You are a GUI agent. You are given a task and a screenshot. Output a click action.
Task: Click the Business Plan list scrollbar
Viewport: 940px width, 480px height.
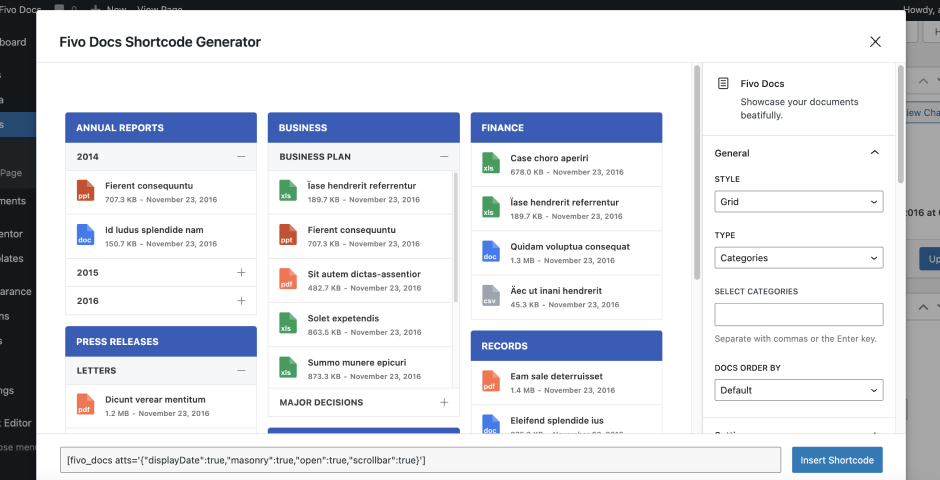456,237
